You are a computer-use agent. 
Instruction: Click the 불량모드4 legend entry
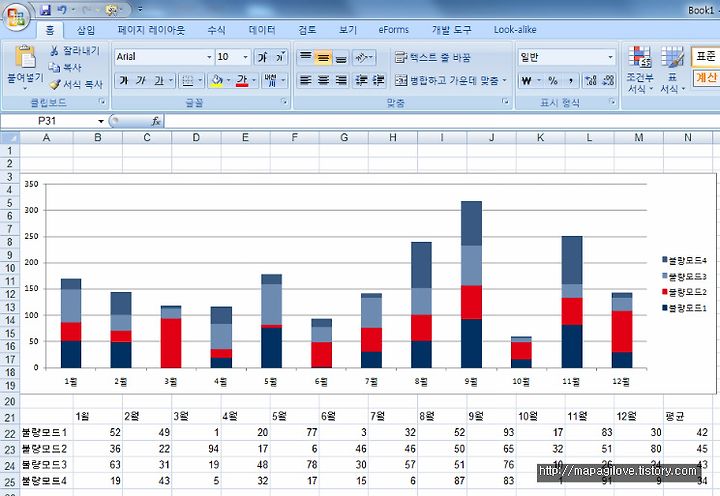[684, 260]
